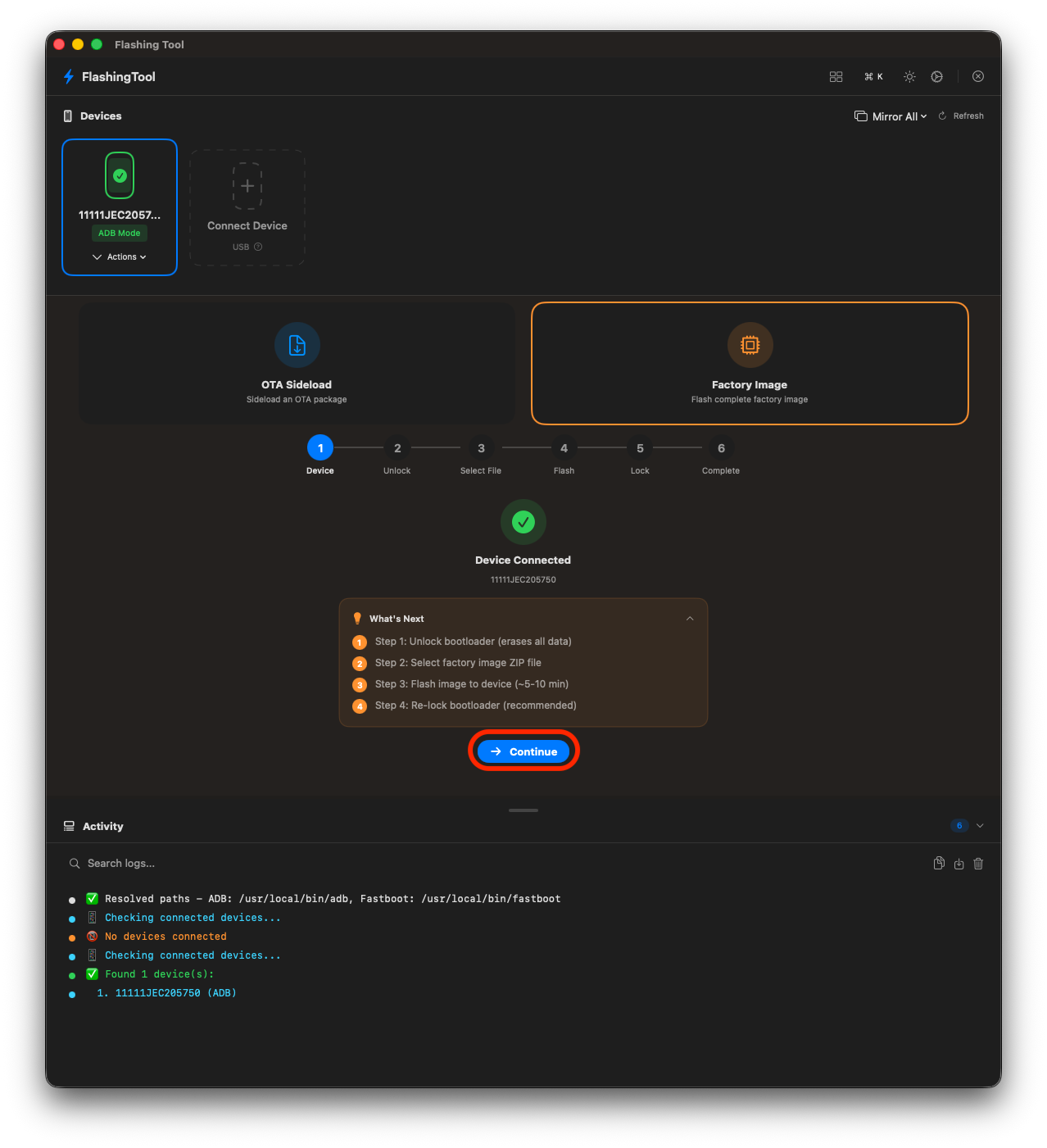The width and height of the screenshot is (1047, 1148).
Task: Click the device serial 11111JEC205750 text
Action: pyautogui.click(x=523, y=579)
